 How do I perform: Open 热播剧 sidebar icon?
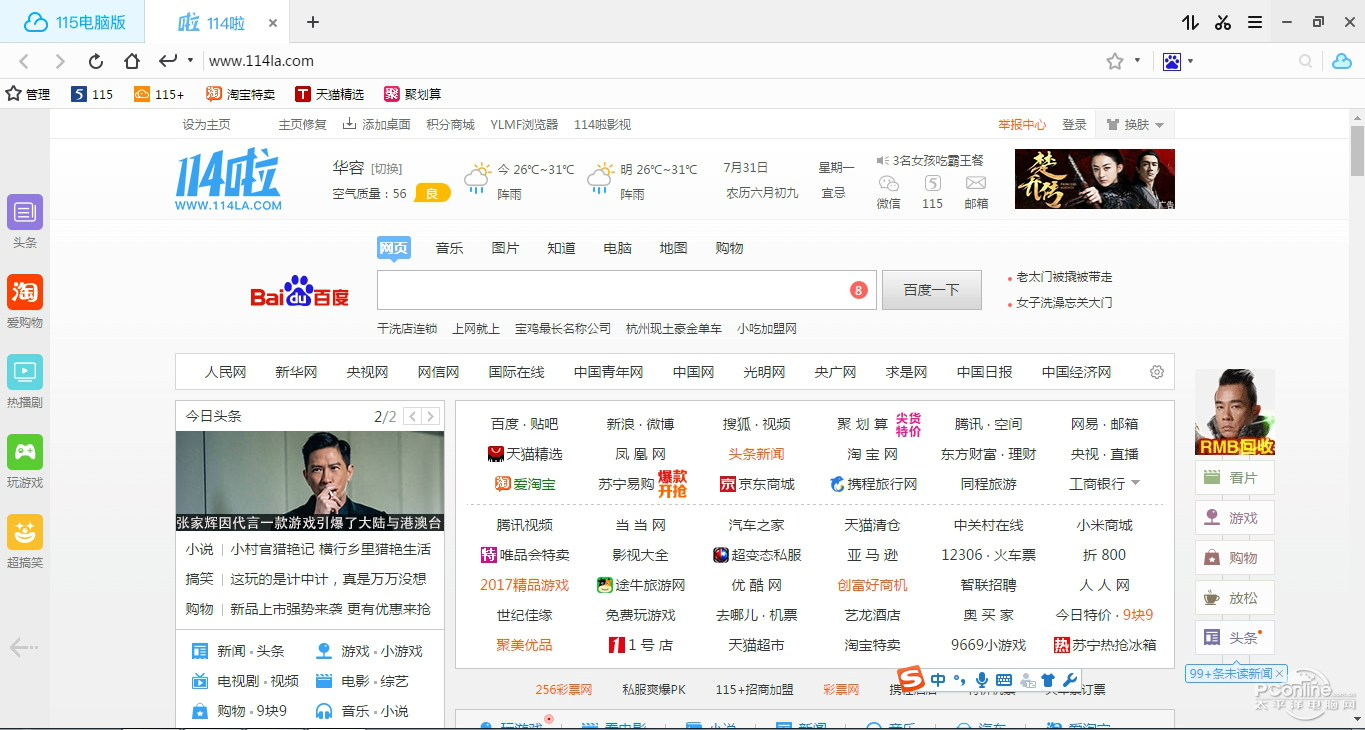25,373
